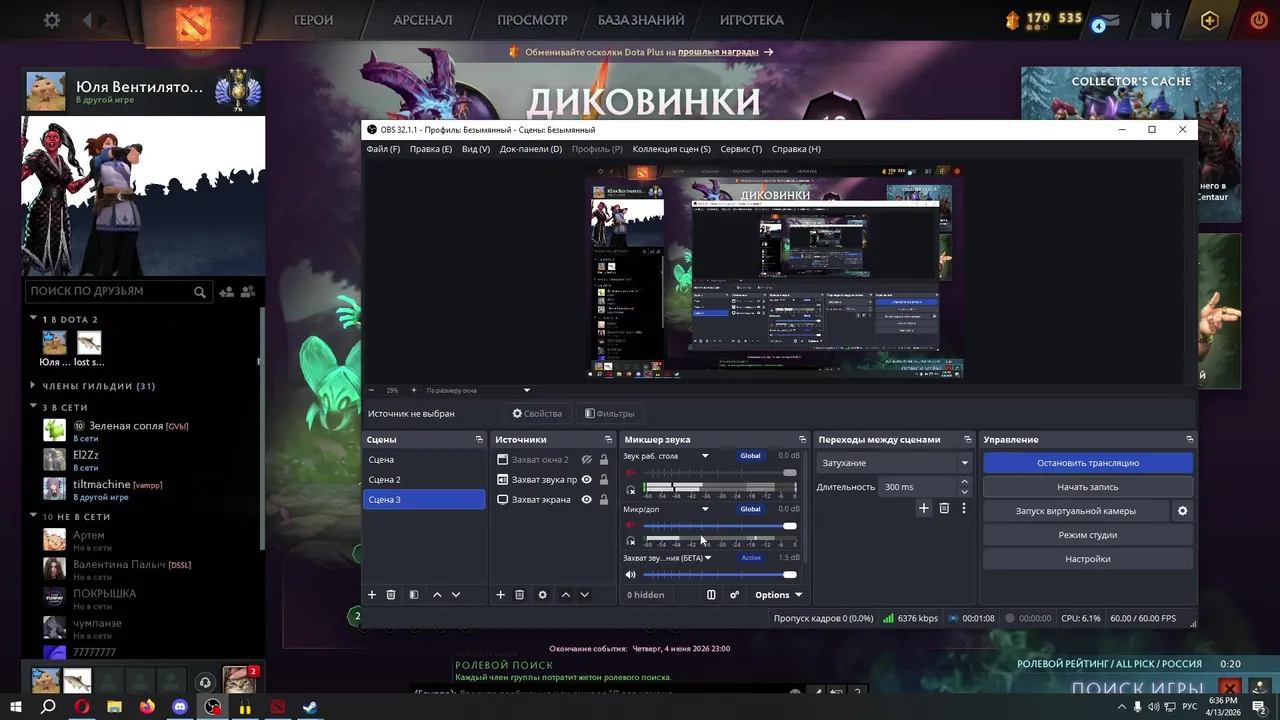Viewport: 1280px width, 720px height.
Task: Open Вид (V) menu in OBS
Action: click(x=476, y=149)
